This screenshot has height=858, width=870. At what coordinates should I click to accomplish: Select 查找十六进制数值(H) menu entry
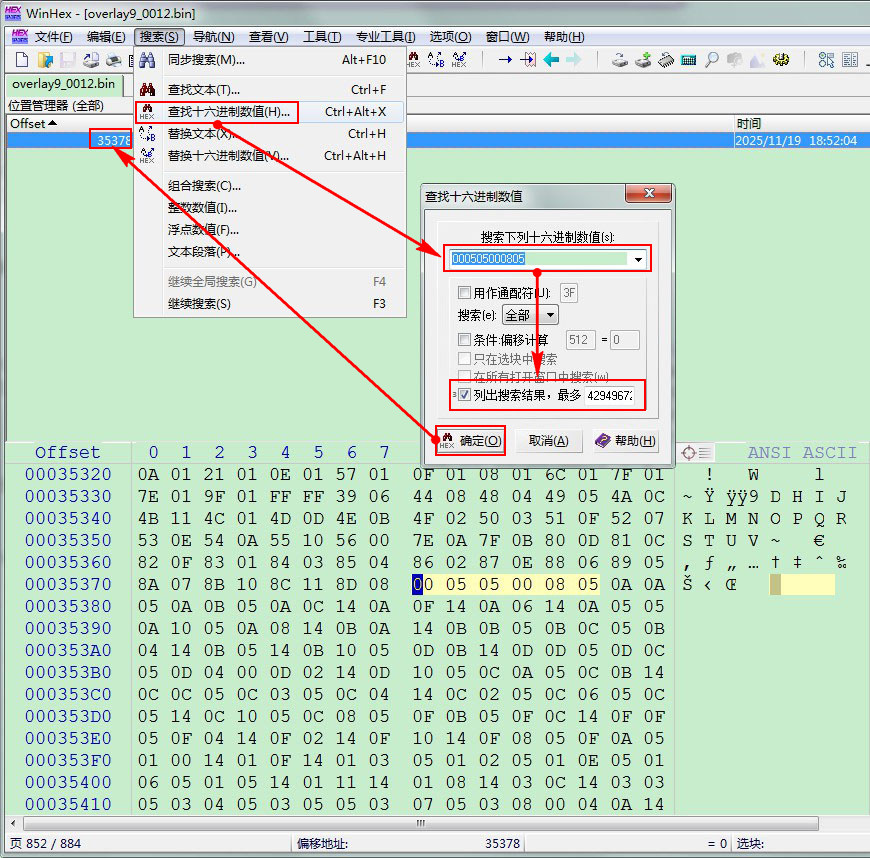click(x=270, y=112)
